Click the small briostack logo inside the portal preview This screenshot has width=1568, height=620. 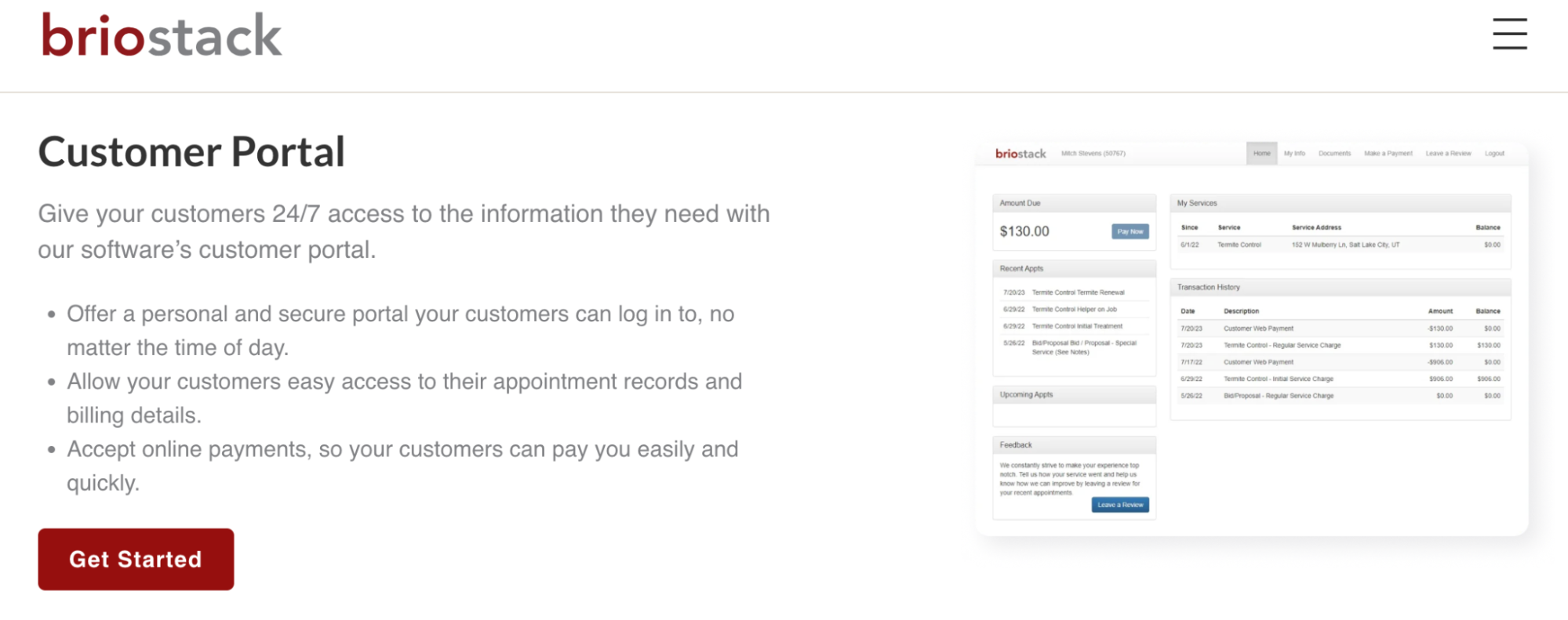tap(1020, 154)
